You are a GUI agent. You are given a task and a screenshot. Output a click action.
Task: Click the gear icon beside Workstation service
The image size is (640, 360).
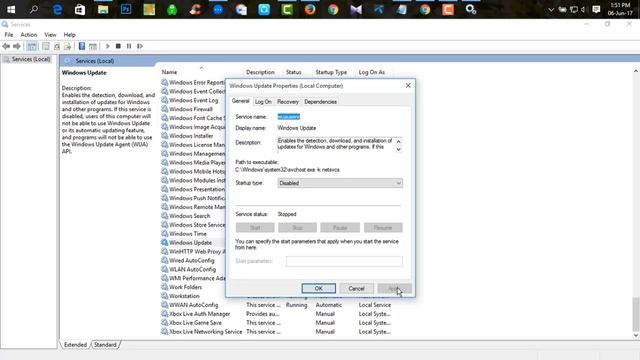(x=164, y=296)
